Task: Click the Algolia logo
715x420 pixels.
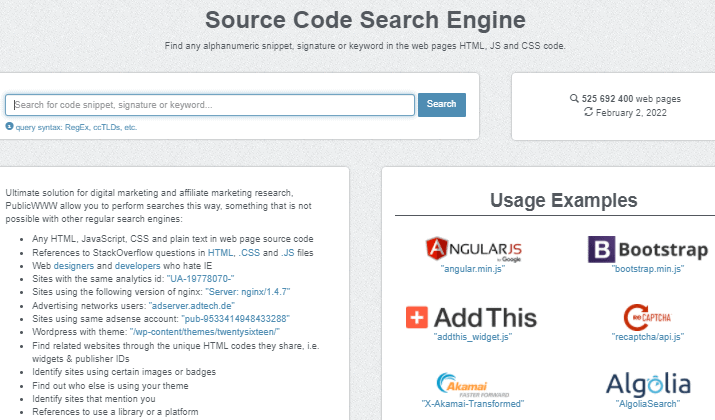Action: pyautogui.click(x=647, y=383)
